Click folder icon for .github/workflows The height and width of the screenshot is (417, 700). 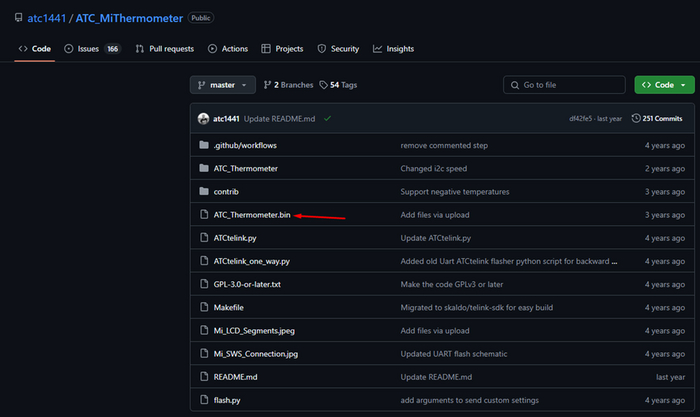204,145
